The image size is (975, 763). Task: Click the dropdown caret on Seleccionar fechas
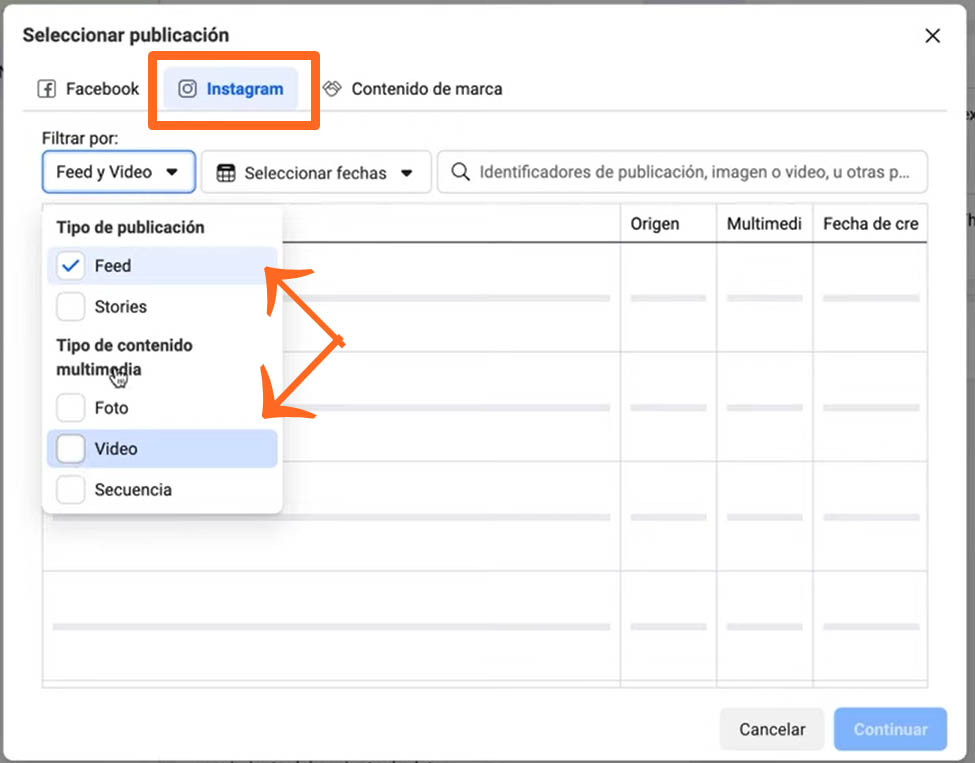(409, 172)
